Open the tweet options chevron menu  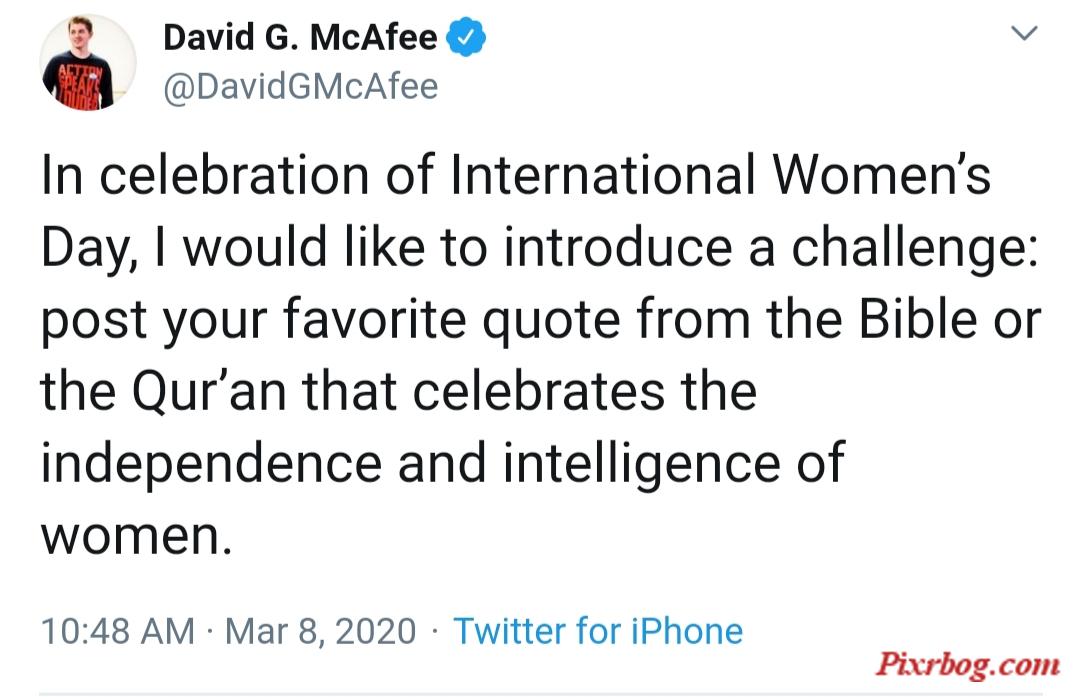coord(1024,32)
